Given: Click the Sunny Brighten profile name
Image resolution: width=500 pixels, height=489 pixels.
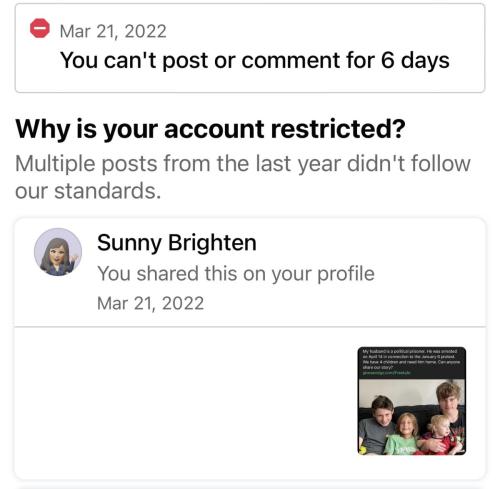Looking at the screenshot, I should 177,242.
